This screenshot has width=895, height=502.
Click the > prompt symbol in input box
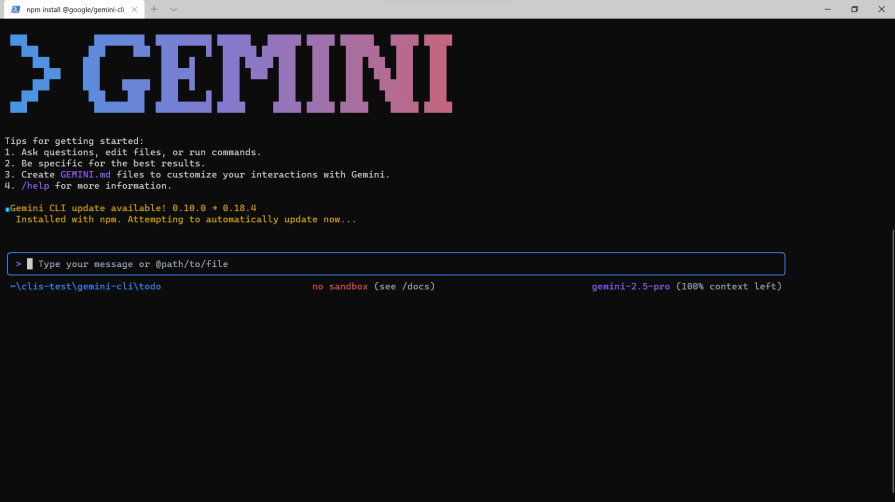[x=18, y=264]
